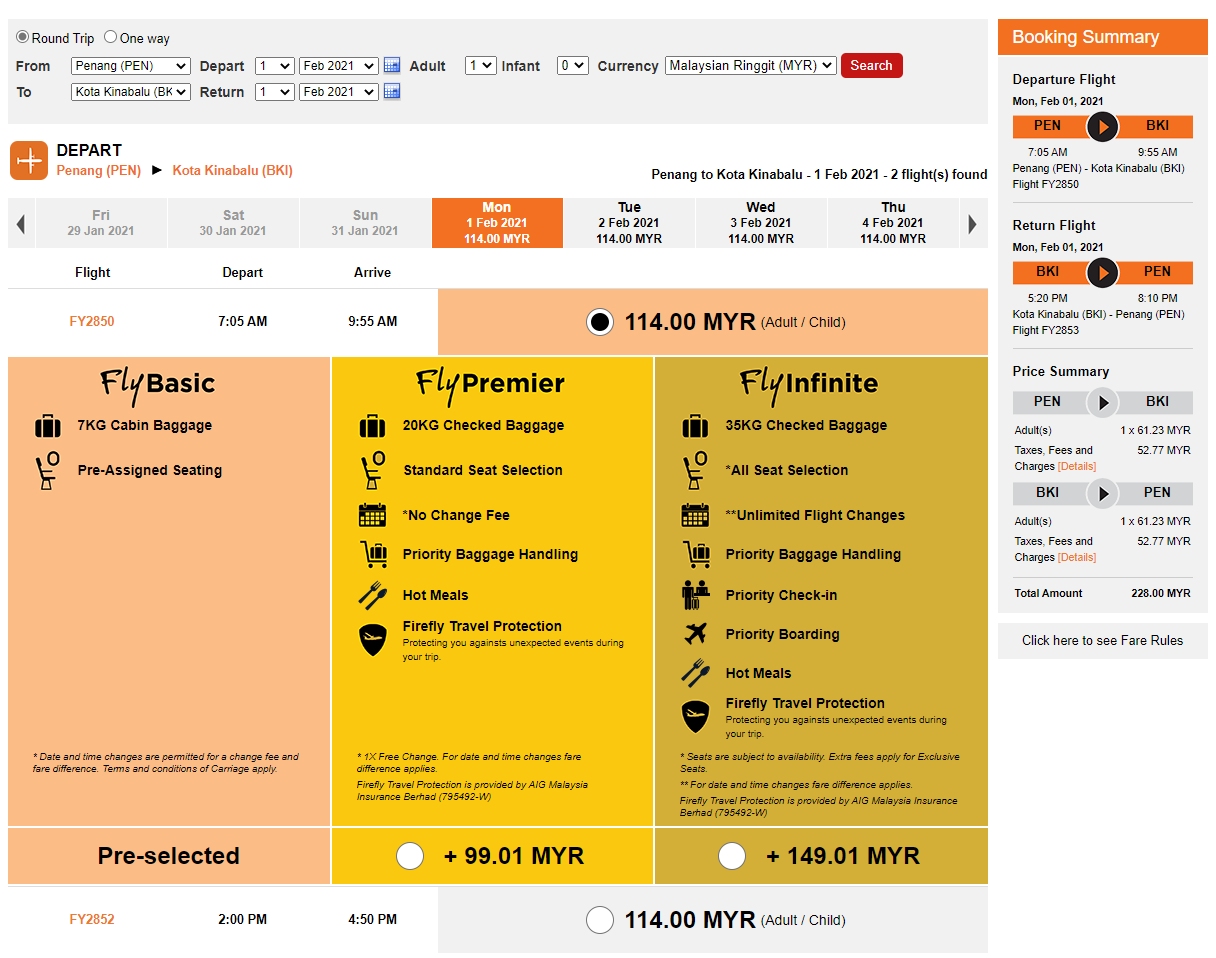Open the Depart month dropdown
The width and height of the screenshot is (1216, 958).
[x=338, y=66]
